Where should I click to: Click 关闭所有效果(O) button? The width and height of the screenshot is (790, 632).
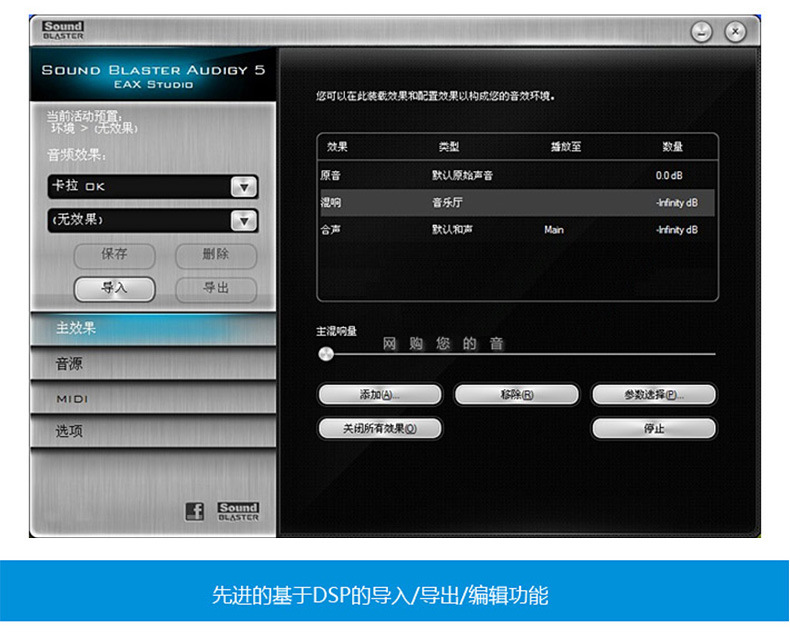[x=380, y=428]
